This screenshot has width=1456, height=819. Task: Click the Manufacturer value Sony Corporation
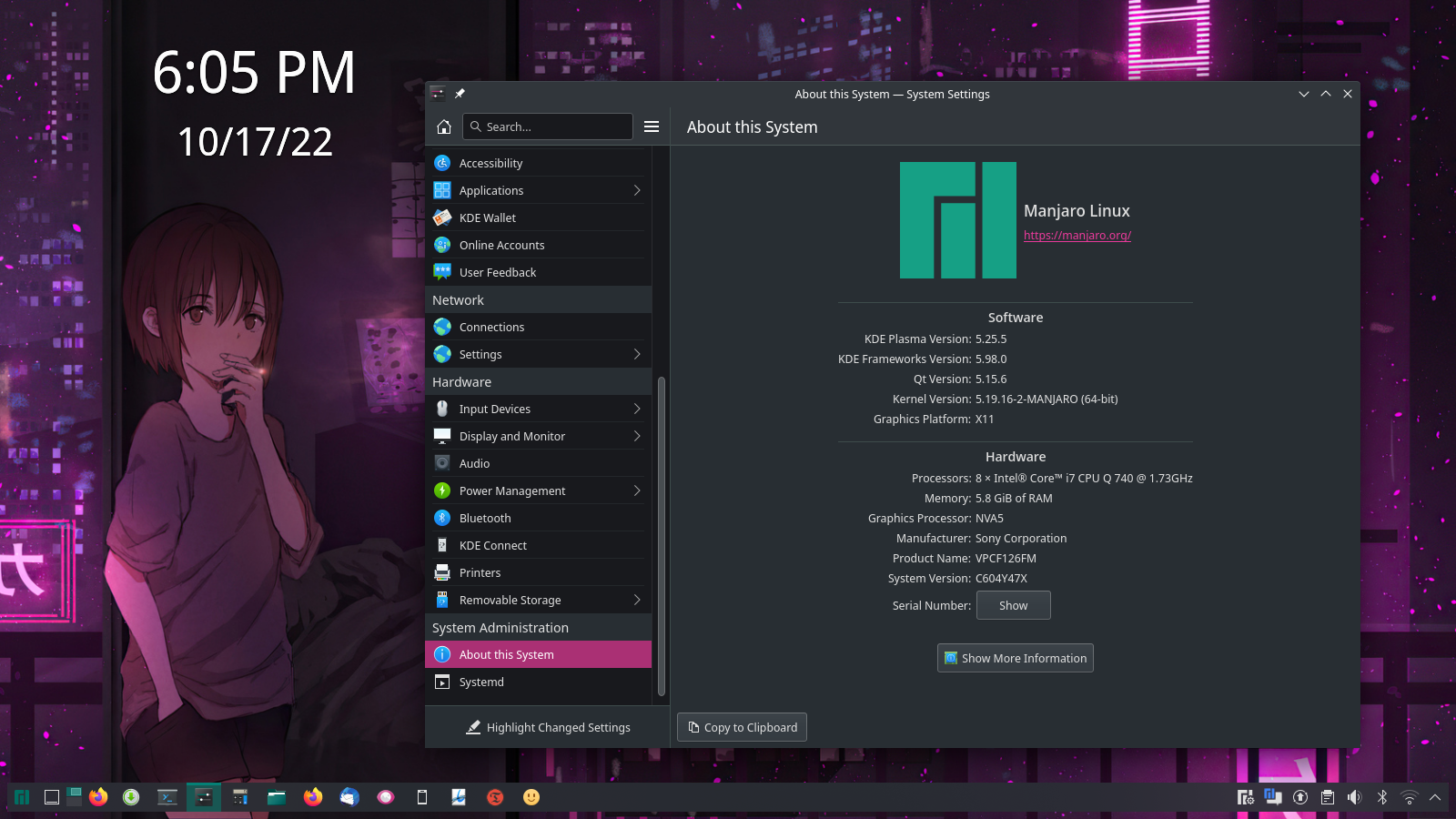point(1021,539)
